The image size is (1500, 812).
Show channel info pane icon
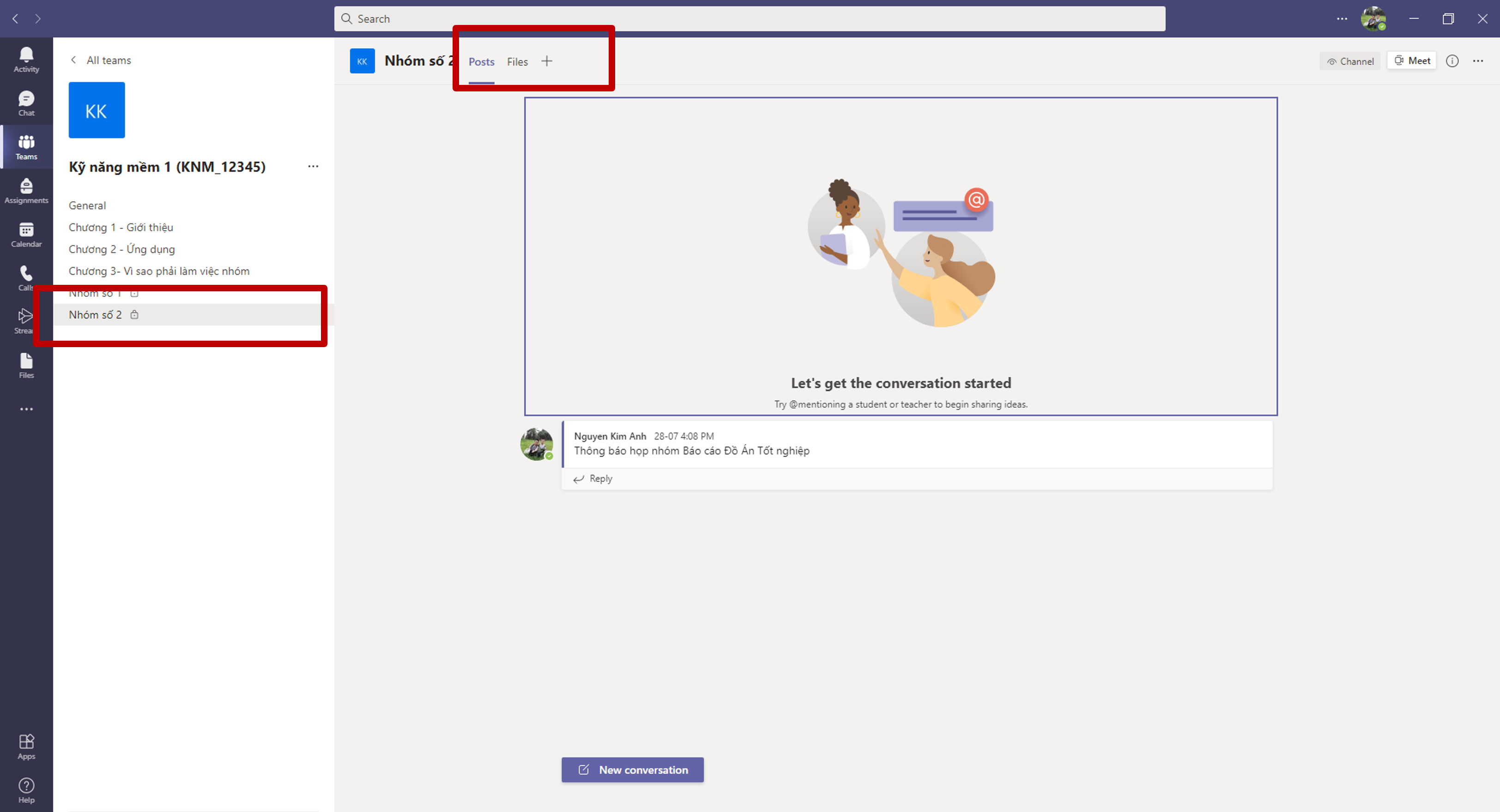(x=1452, y=61)
